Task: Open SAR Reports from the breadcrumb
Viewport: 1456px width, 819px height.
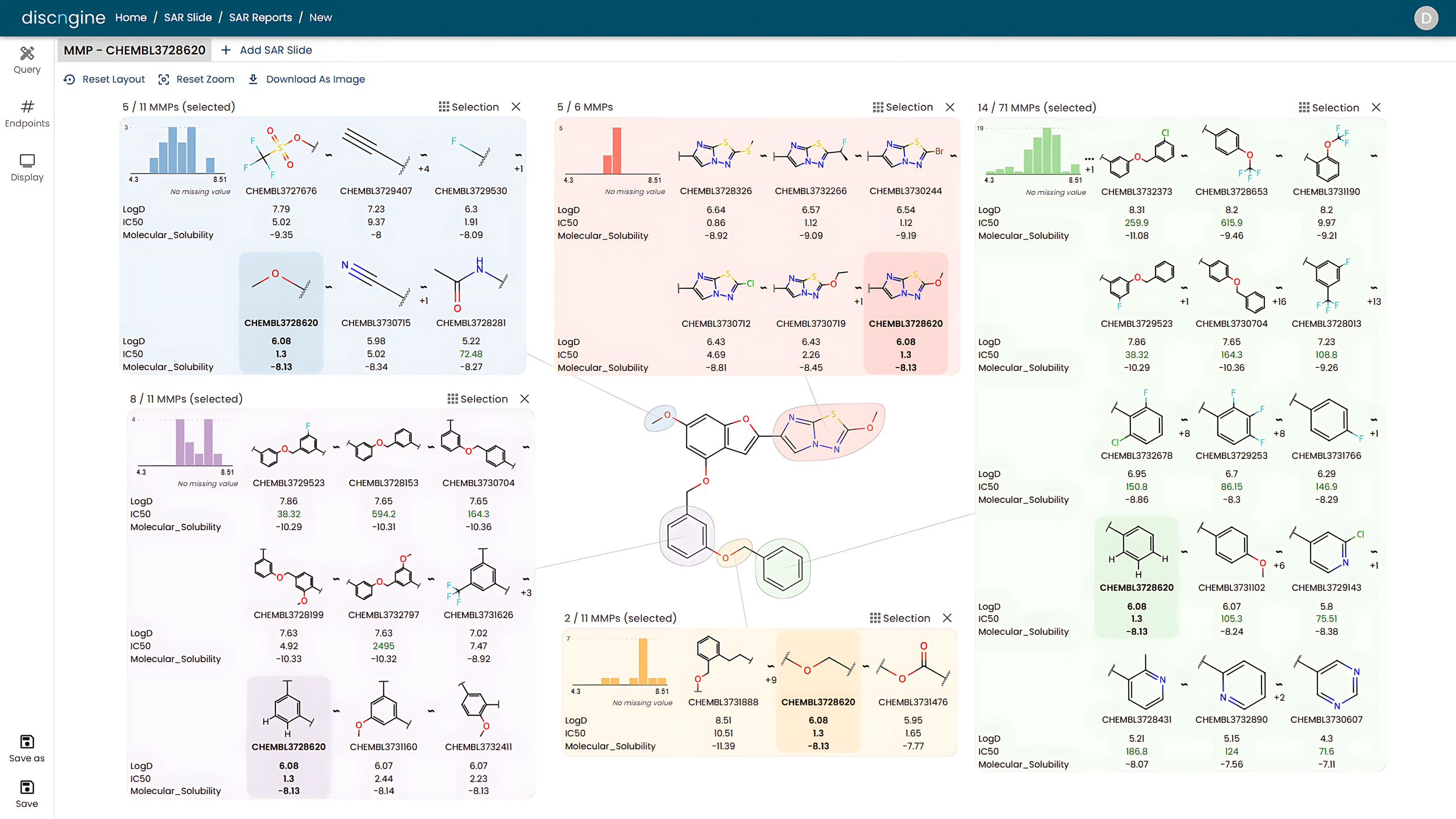Action: click(x=260, y=17)
